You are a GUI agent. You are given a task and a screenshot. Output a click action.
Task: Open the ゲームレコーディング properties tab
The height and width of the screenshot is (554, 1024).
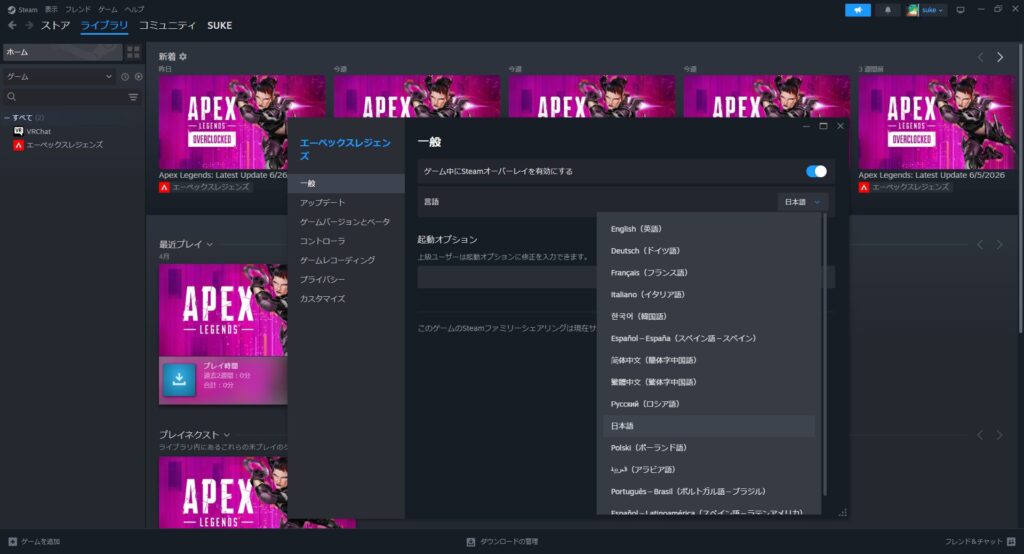click(x=346, y=260)
